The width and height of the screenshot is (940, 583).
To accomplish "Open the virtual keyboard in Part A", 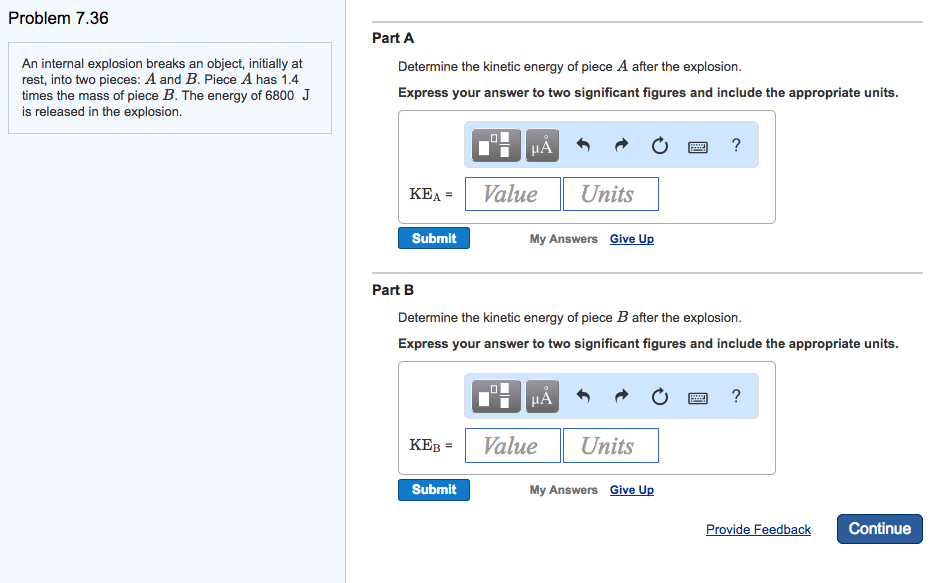I will click(698, 144).
